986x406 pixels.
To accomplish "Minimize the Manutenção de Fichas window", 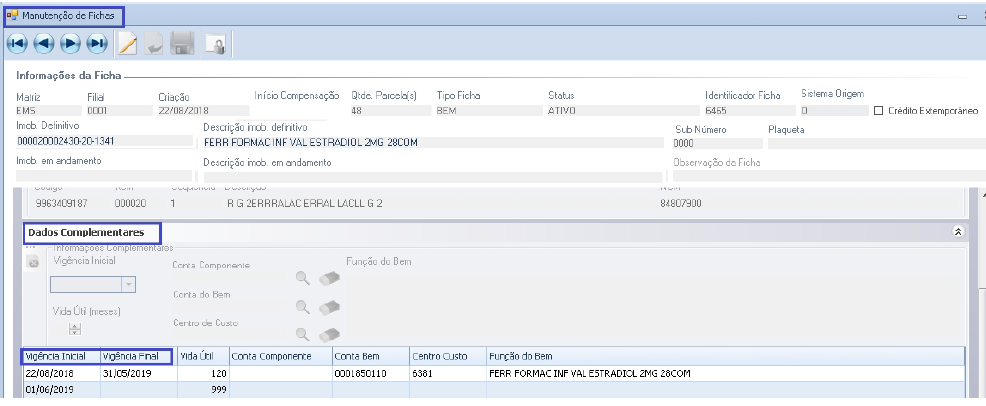I will point(962,17).
